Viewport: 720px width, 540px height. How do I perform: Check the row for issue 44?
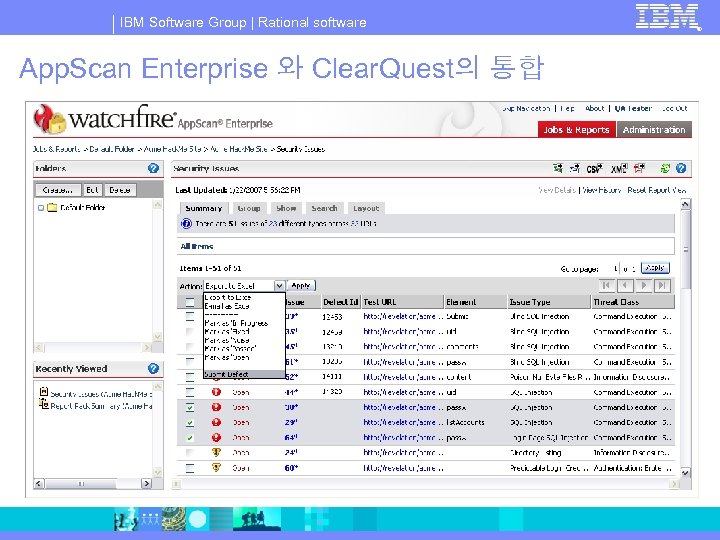(190, 392)
